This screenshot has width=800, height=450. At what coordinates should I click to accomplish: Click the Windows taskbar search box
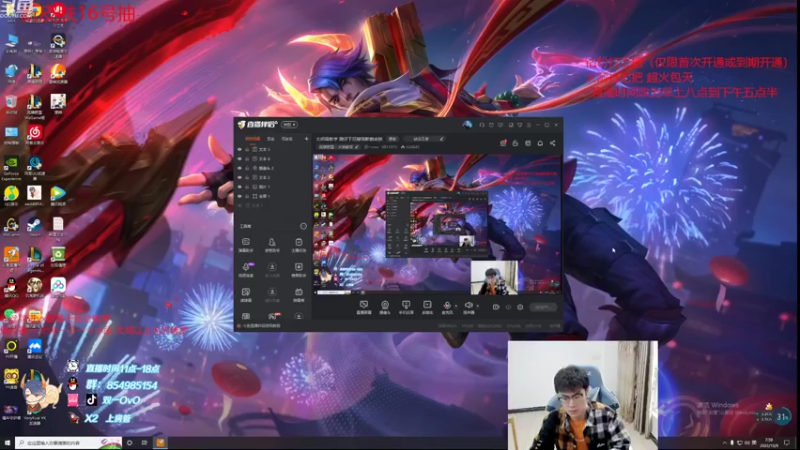[x=68, y=443]
